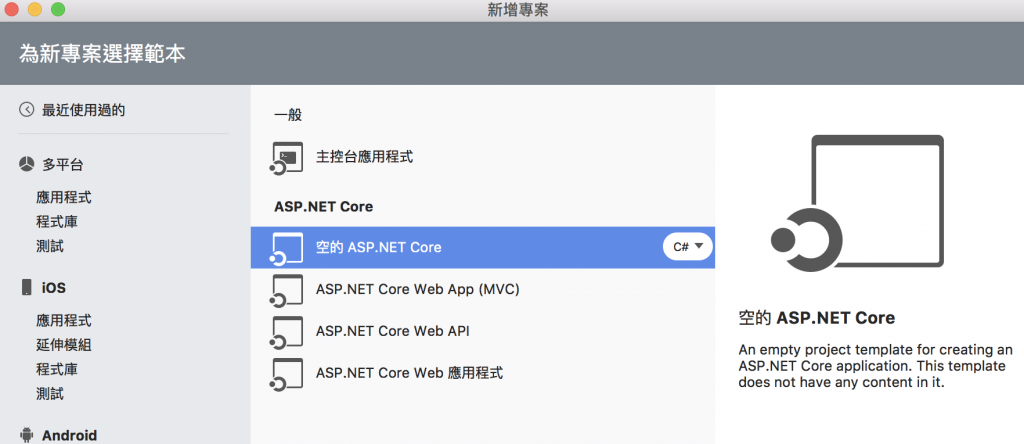Image resolution: width=1024 pixels, height=444 pixels.
Task: Select the iOS category heading
Action: 54,288
